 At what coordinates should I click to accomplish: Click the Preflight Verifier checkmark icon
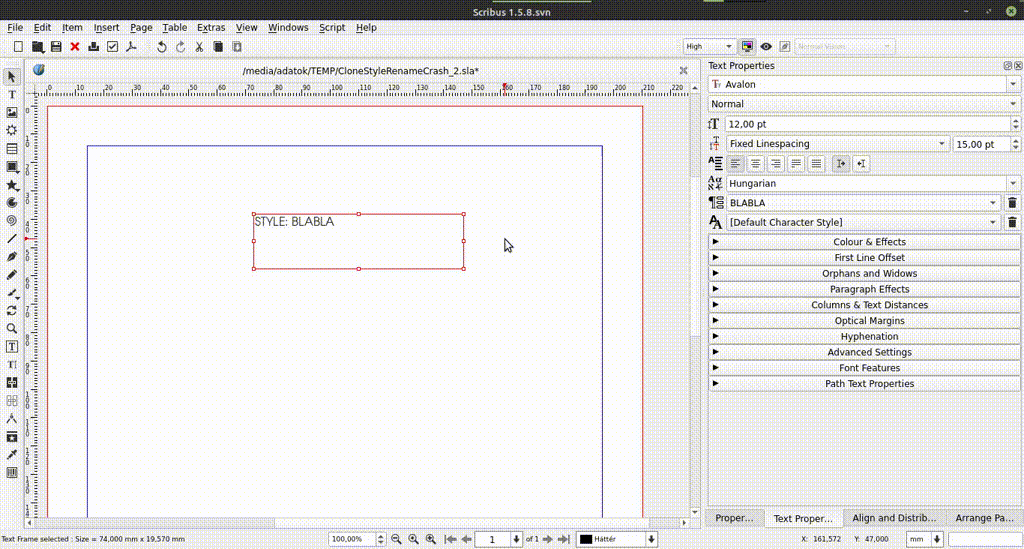click(112, 47)
